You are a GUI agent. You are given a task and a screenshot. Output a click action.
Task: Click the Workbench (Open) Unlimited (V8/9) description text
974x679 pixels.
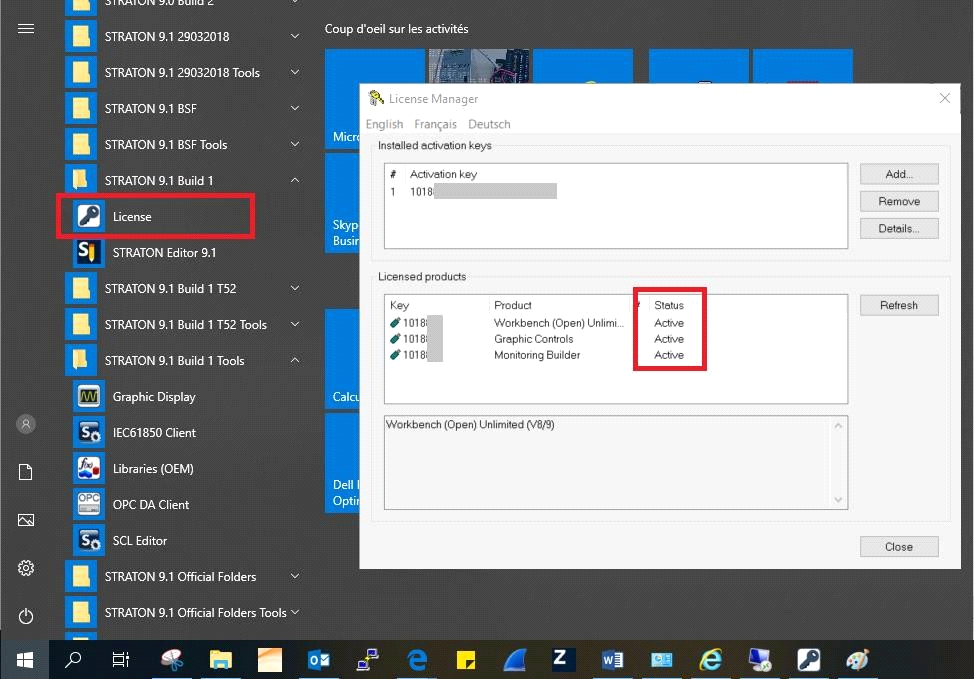click(470, 424)
